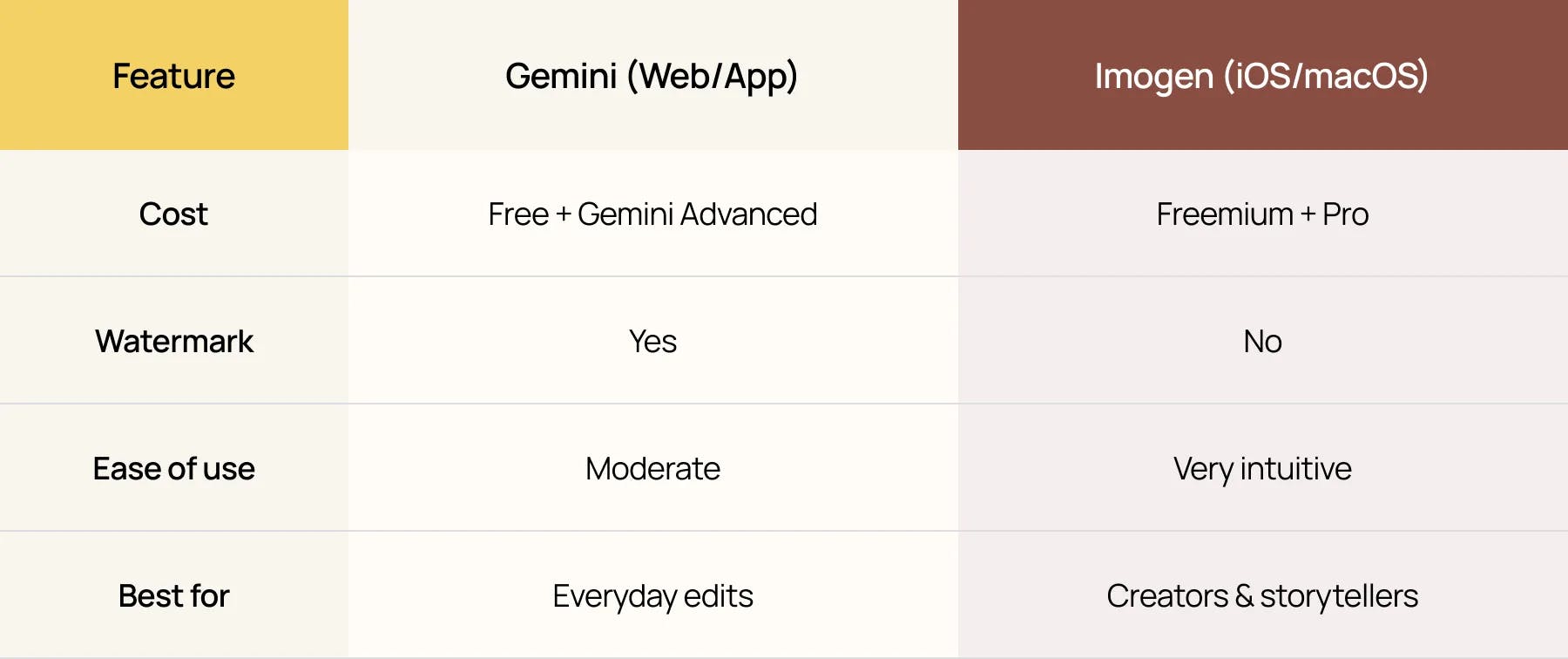The image size is (1568, 659).
Task: Click the word intuitive in Imogen's column
Action: [1295, 469]
